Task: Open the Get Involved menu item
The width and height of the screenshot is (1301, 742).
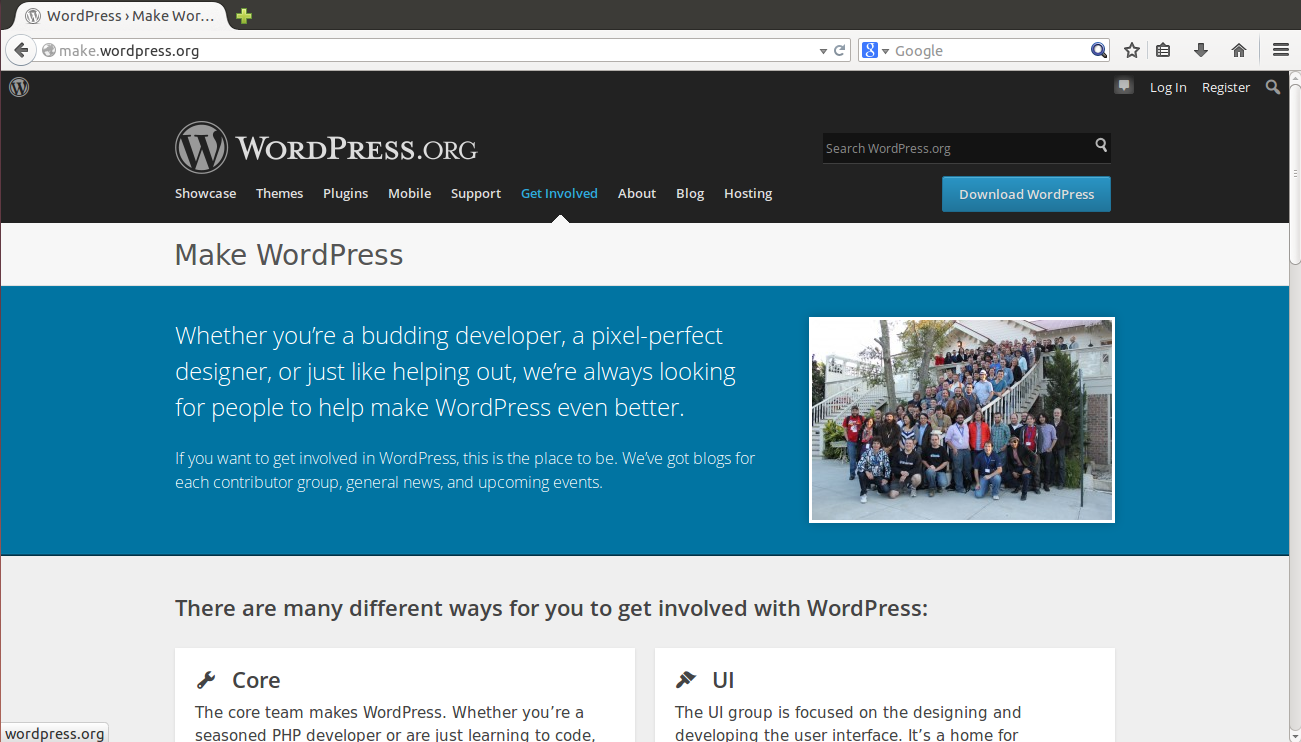Action: (559, 193)
